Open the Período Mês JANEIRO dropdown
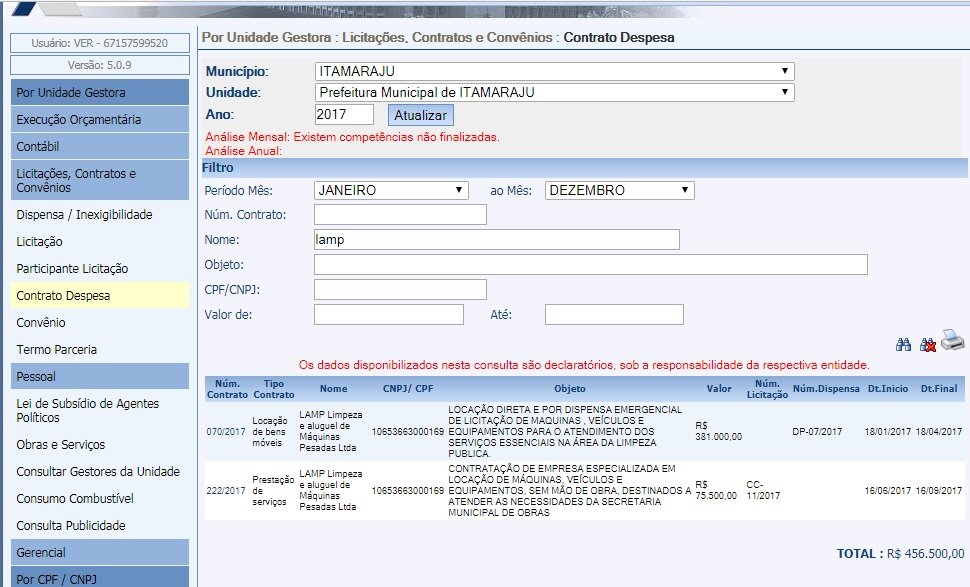 click(391, 190)
